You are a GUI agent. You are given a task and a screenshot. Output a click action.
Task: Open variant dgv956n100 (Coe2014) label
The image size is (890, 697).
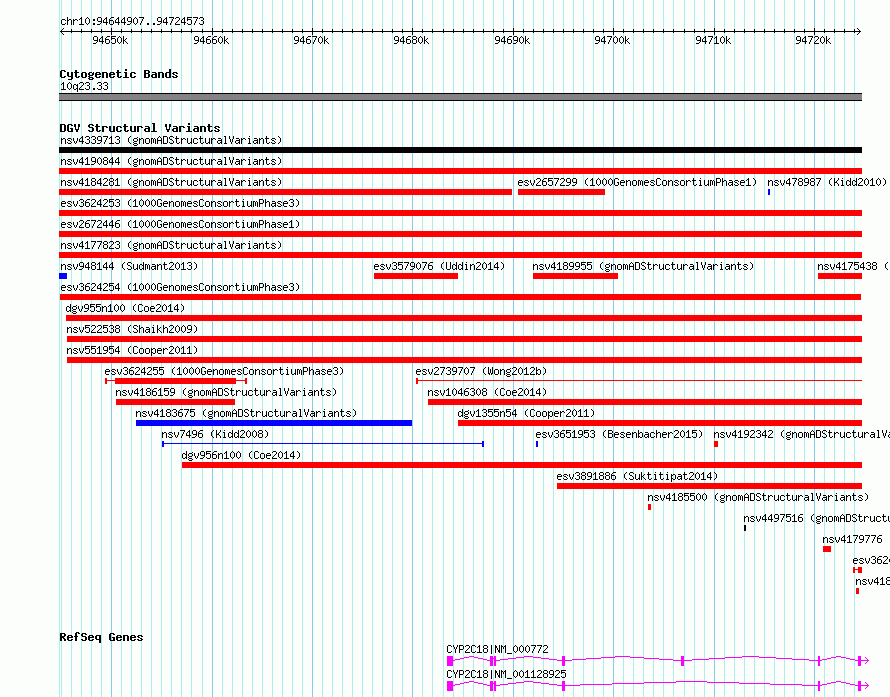point(241,455)
